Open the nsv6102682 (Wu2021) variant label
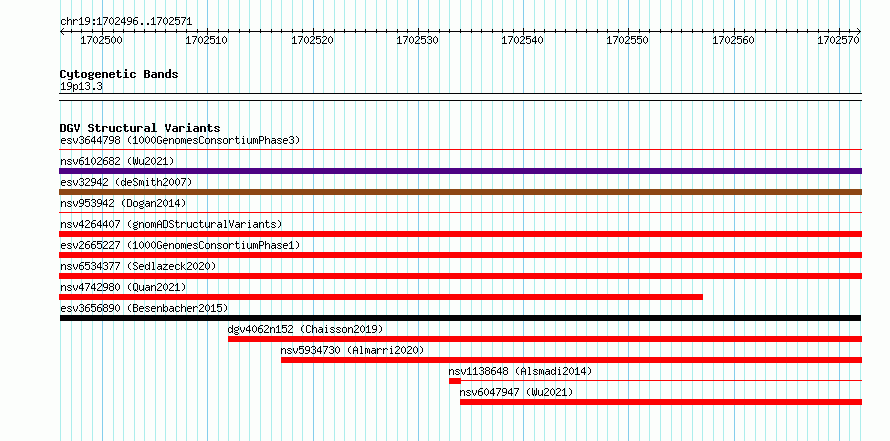The image size is (890, 441). click(x=117, y=161)
